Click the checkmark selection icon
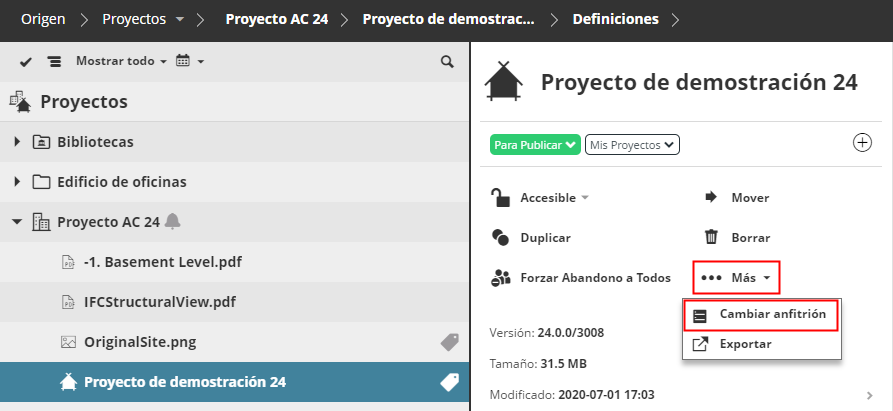Image resolution: width=893 pixels, height=411 pixels. click(x=26, y=62)
